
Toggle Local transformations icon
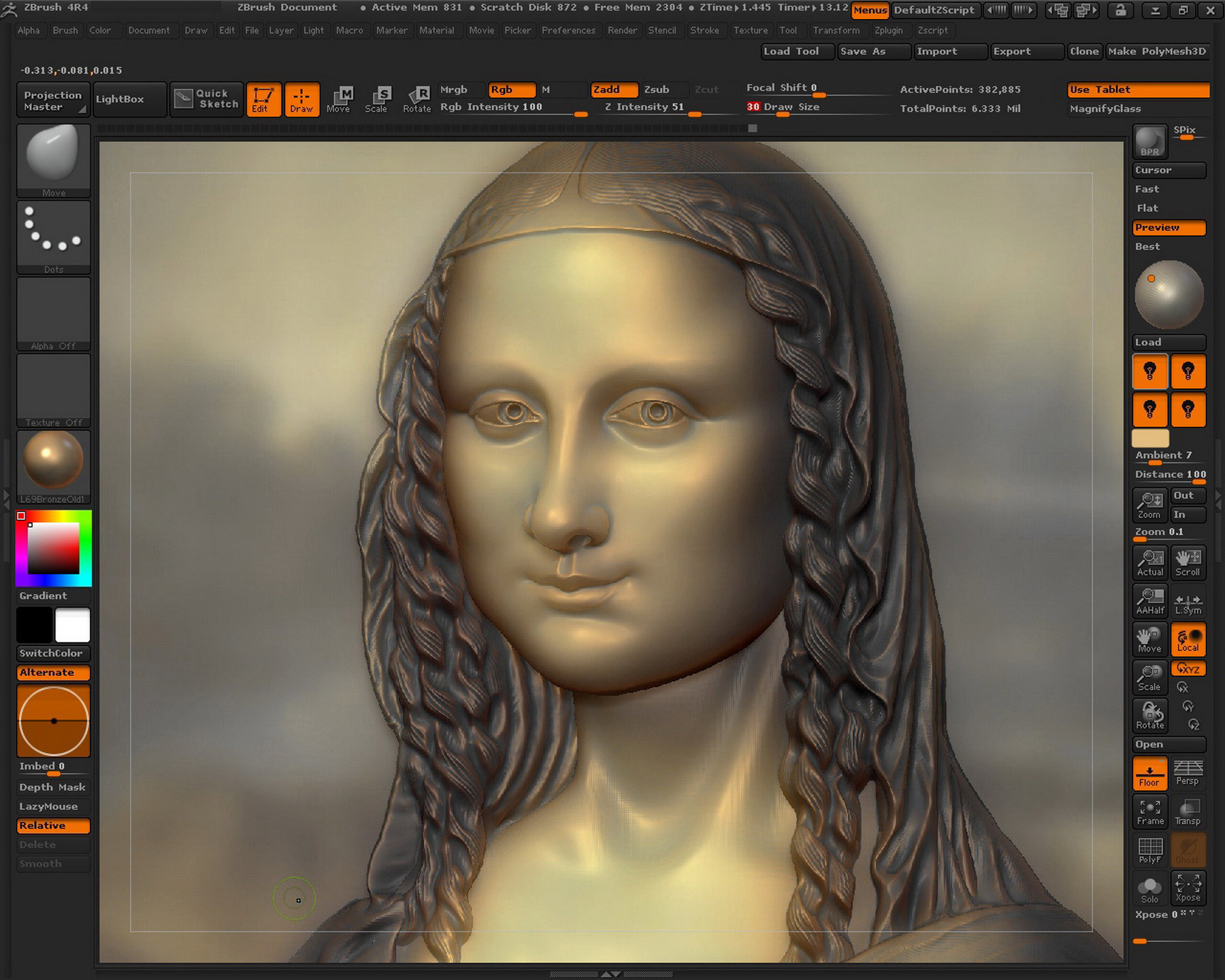(1188, 639)
